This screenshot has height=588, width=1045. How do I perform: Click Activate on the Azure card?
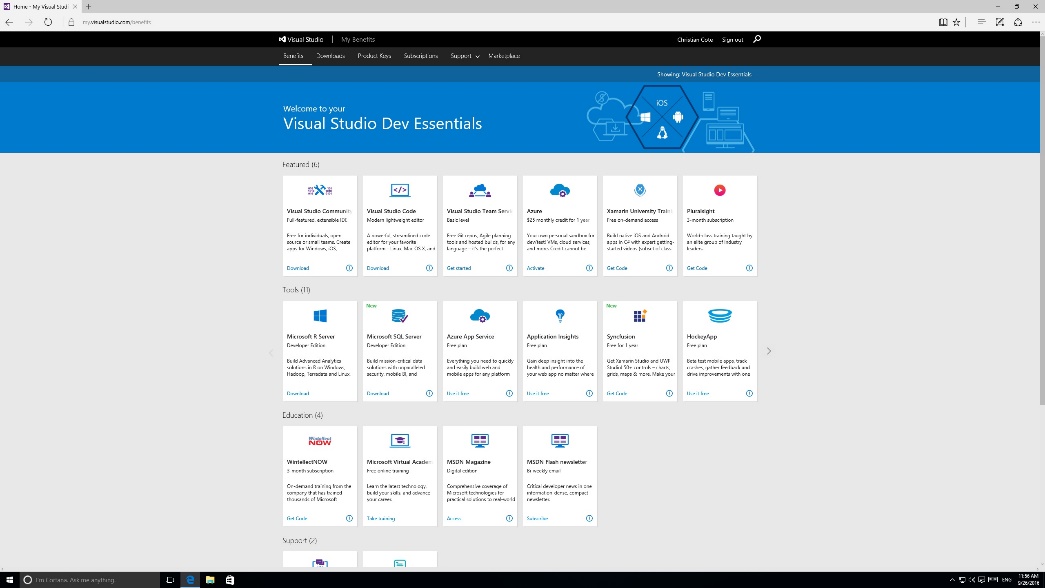(x=535, y=268)
